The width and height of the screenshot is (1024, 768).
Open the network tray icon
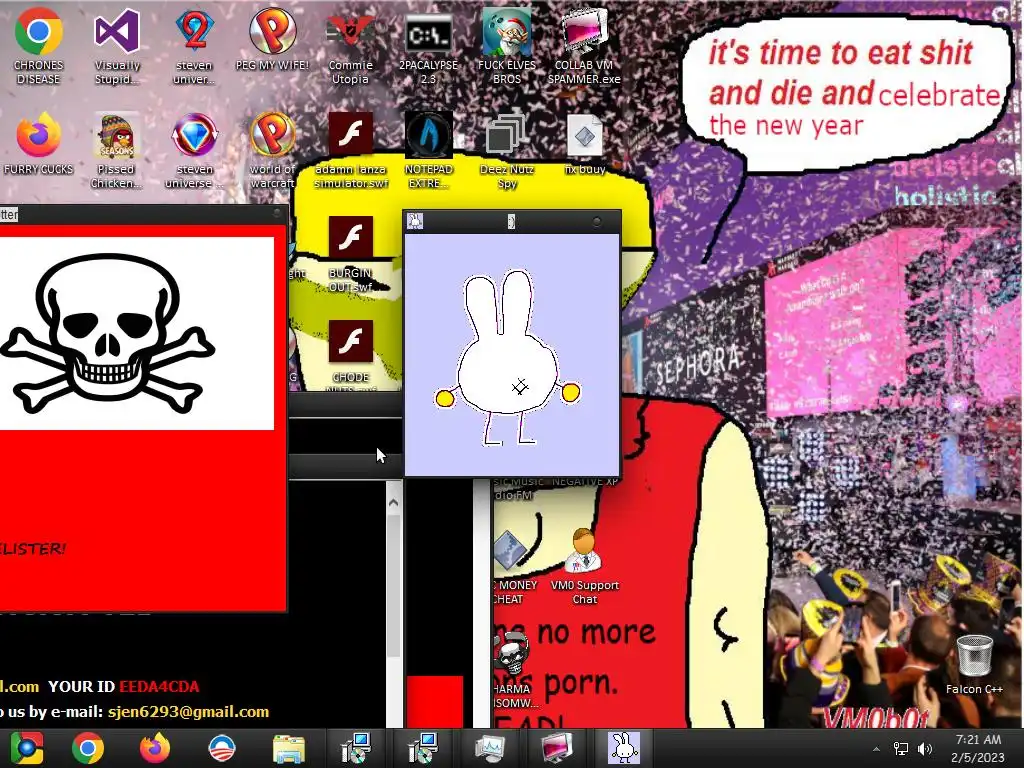[x=901, y=749]
